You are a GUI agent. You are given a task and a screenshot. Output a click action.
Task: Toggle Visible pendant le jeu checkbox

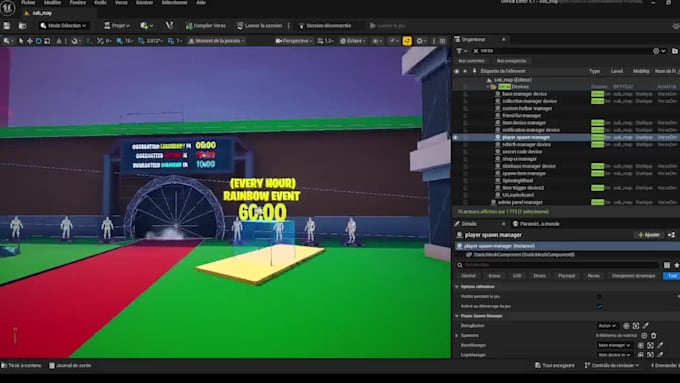[x=599, y=297]
